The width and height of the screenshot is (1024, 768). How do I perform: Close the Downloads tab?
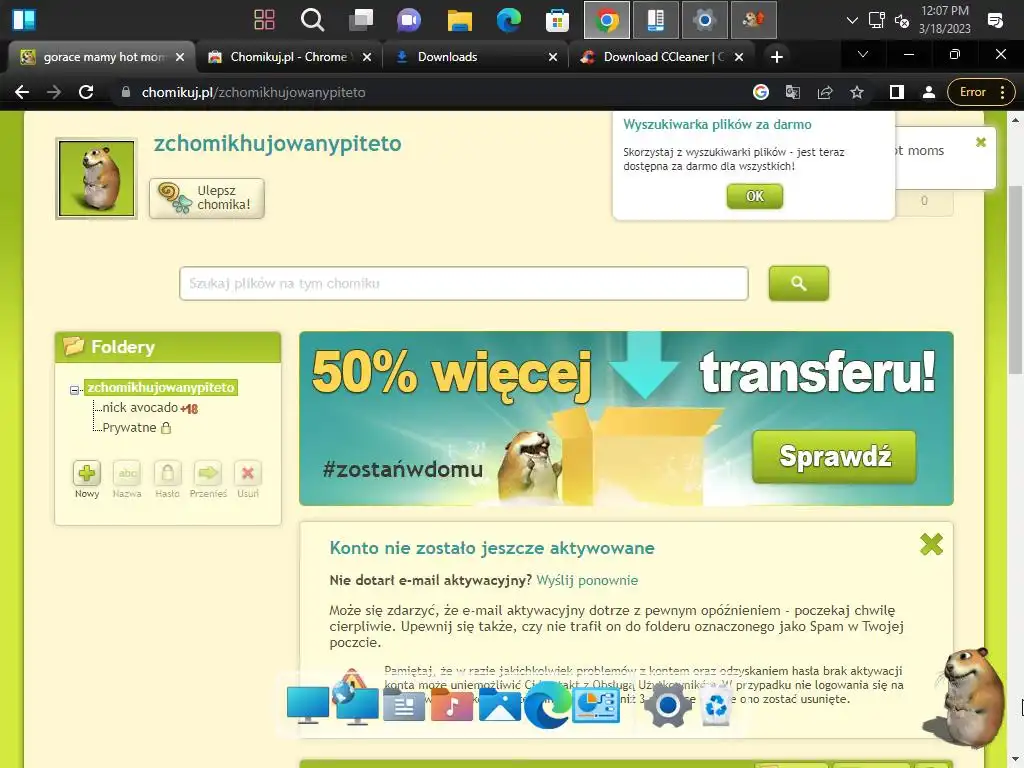pos(553,57)
